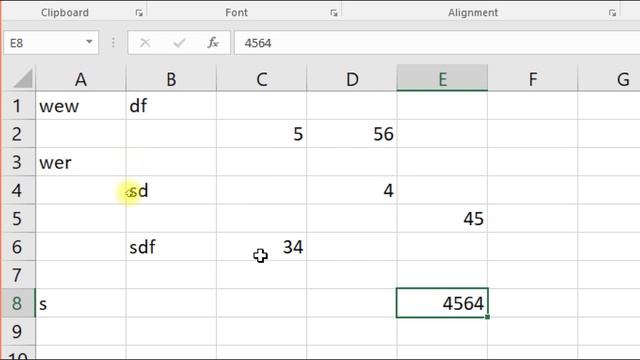Select column C header

pos(262,78)
